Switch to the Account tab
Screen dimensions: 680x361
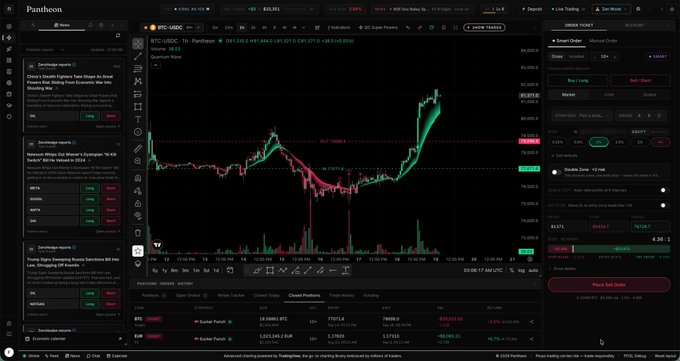point(634,25)
